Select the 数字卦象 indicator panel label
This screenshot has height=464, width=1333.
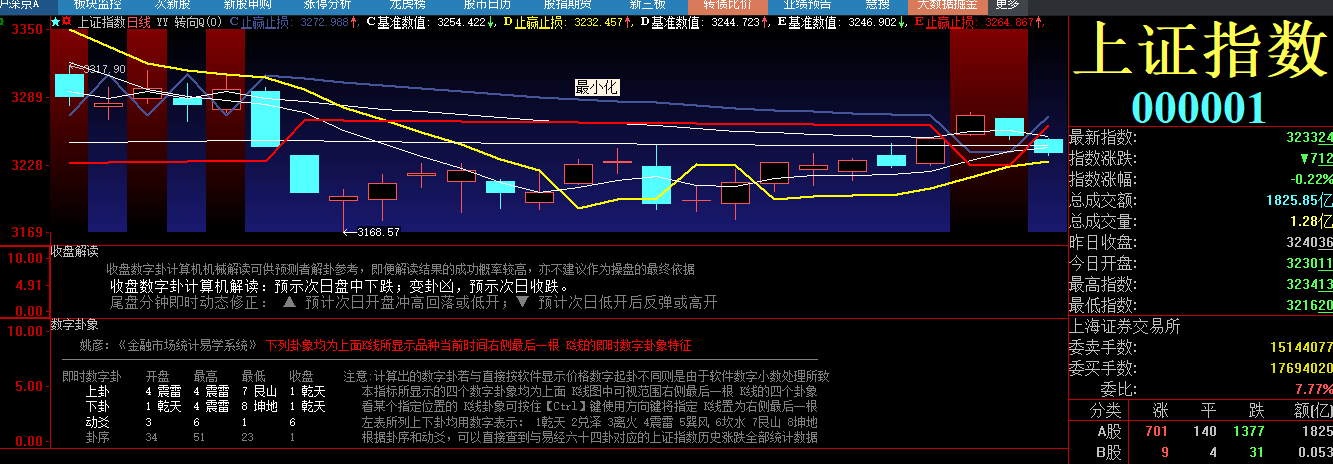click(x=75, y=325)
